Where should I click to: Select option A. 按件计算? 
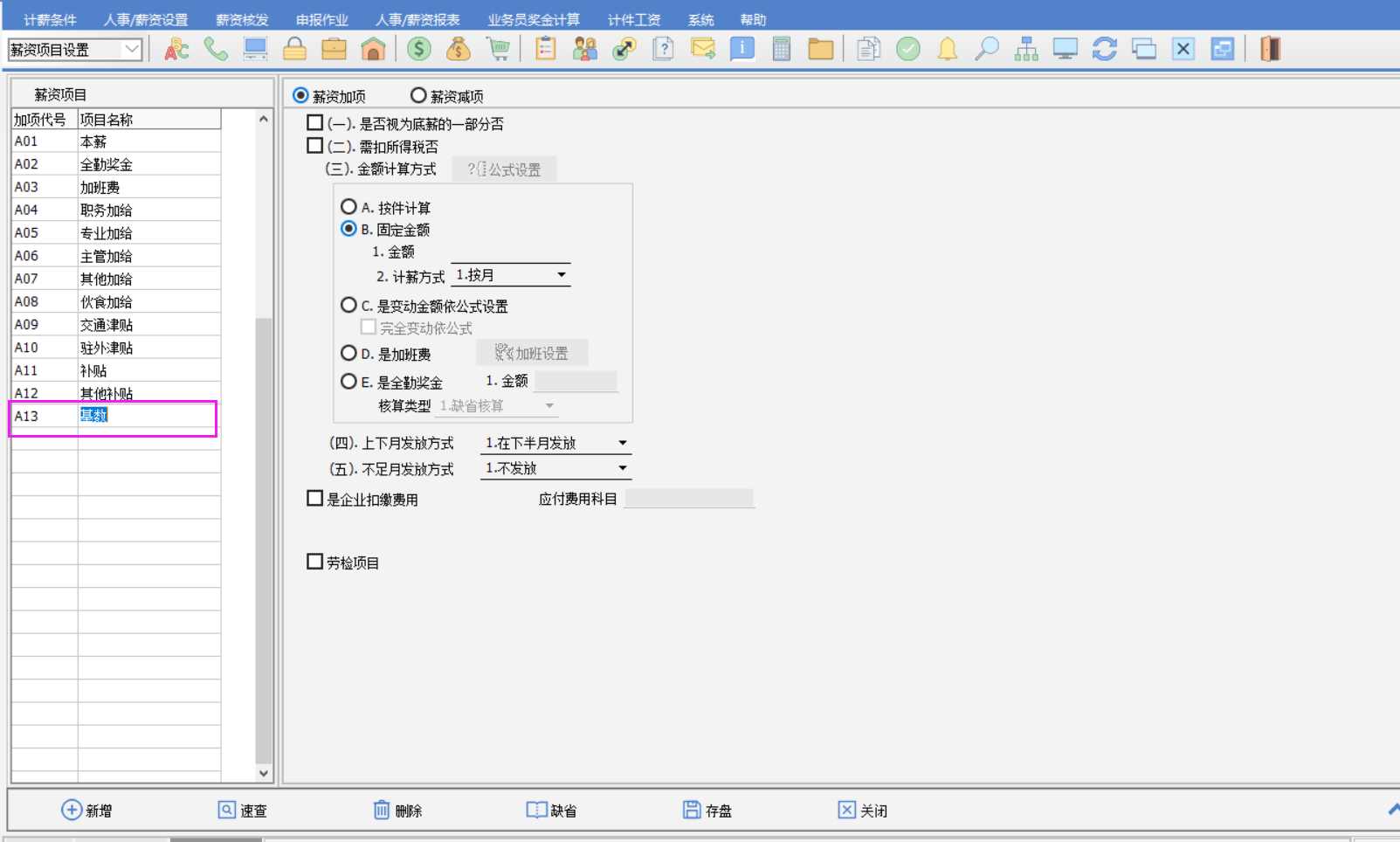coord(348,207)
